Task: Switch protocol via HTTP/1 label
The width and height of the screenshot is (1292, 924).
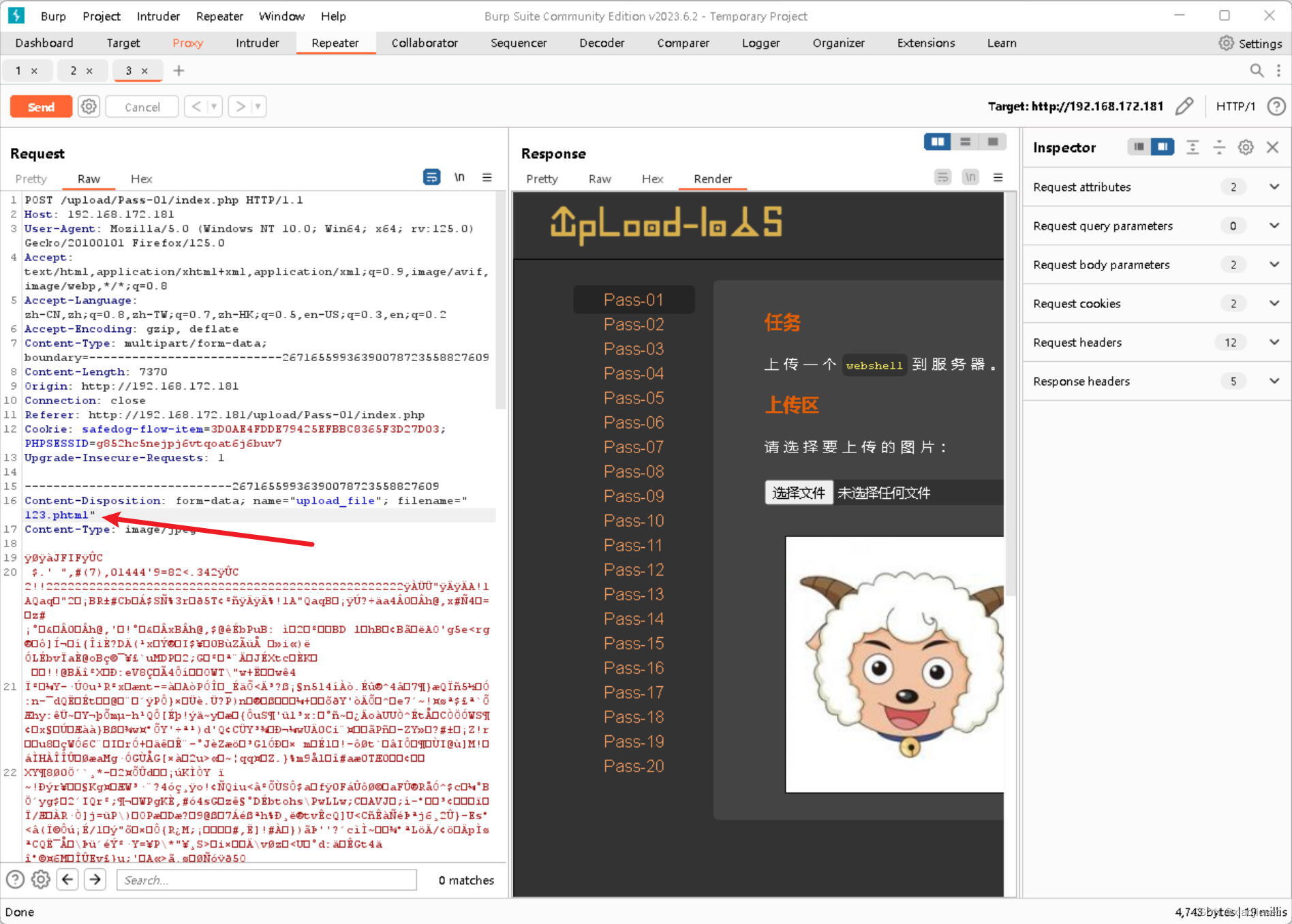Action: [1235, 106]
